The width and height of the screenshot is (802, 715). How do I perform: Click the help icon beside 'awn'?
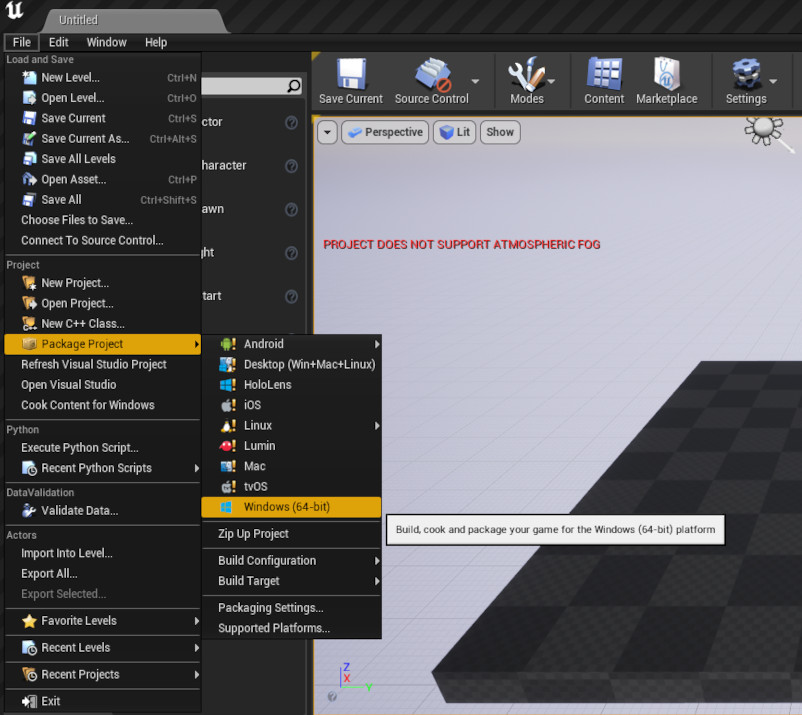click(x=292, y=209)
